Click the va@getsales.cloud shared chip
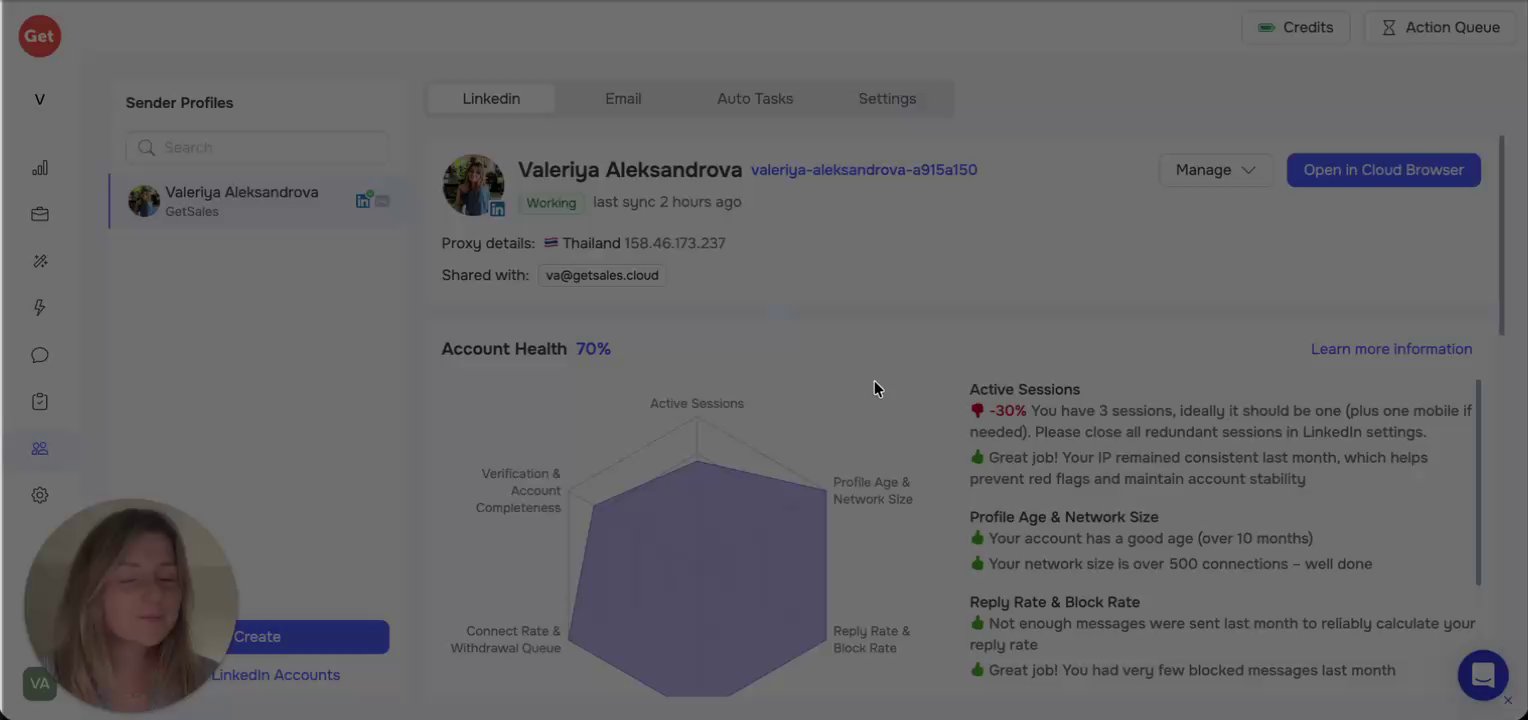The width and height of the screenshot is (1528, 720). [602, 275]
